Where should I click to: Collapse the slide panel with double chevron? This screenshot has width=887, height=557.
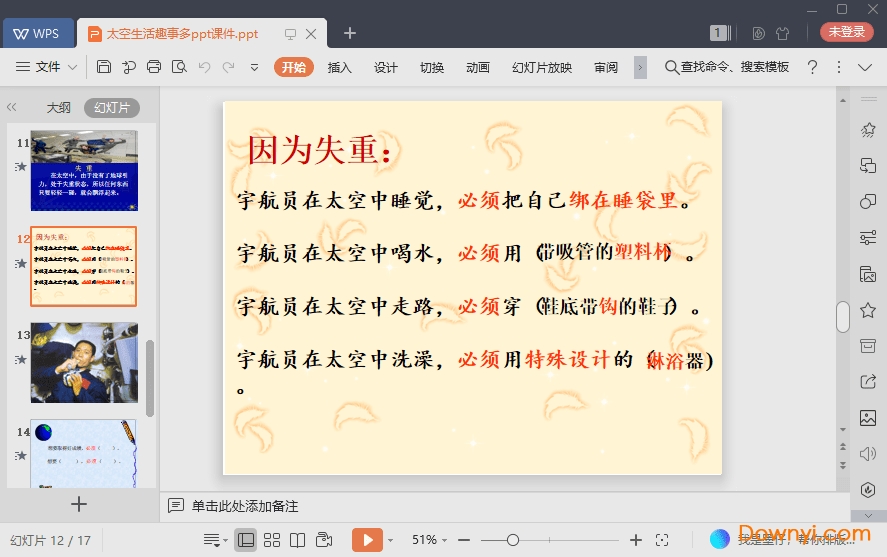12,107
